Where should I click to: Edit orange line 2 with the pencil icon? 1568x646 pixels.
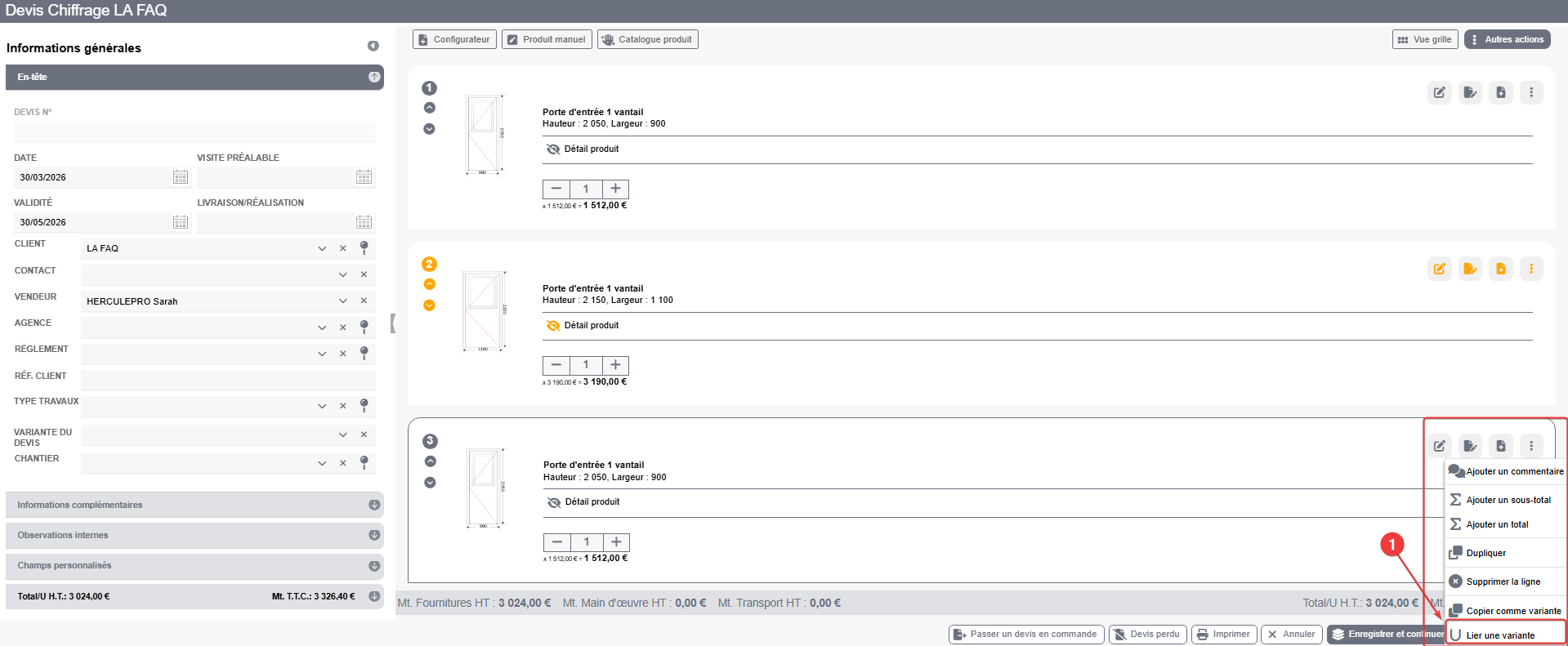pos(1440,269)
